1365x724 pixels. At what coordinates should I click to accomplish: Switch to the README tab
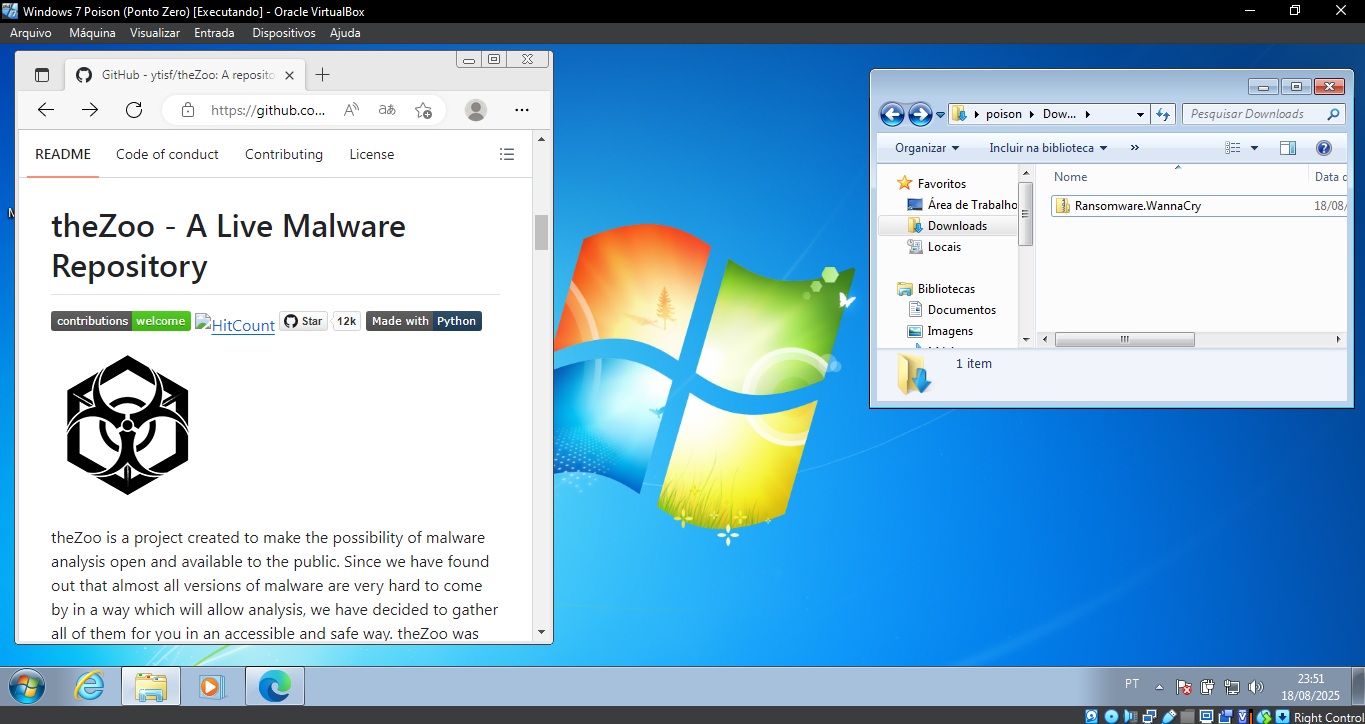click(63, 155)
